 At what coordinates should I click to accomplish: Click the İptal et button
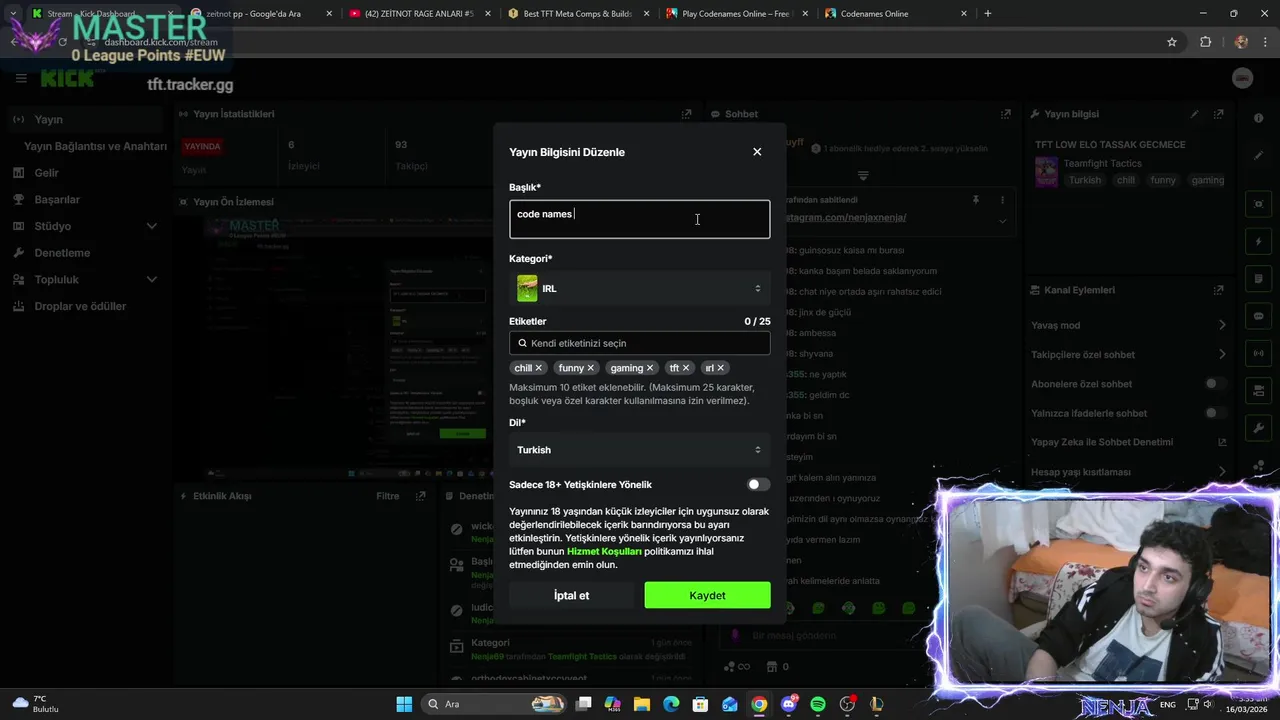571,595
